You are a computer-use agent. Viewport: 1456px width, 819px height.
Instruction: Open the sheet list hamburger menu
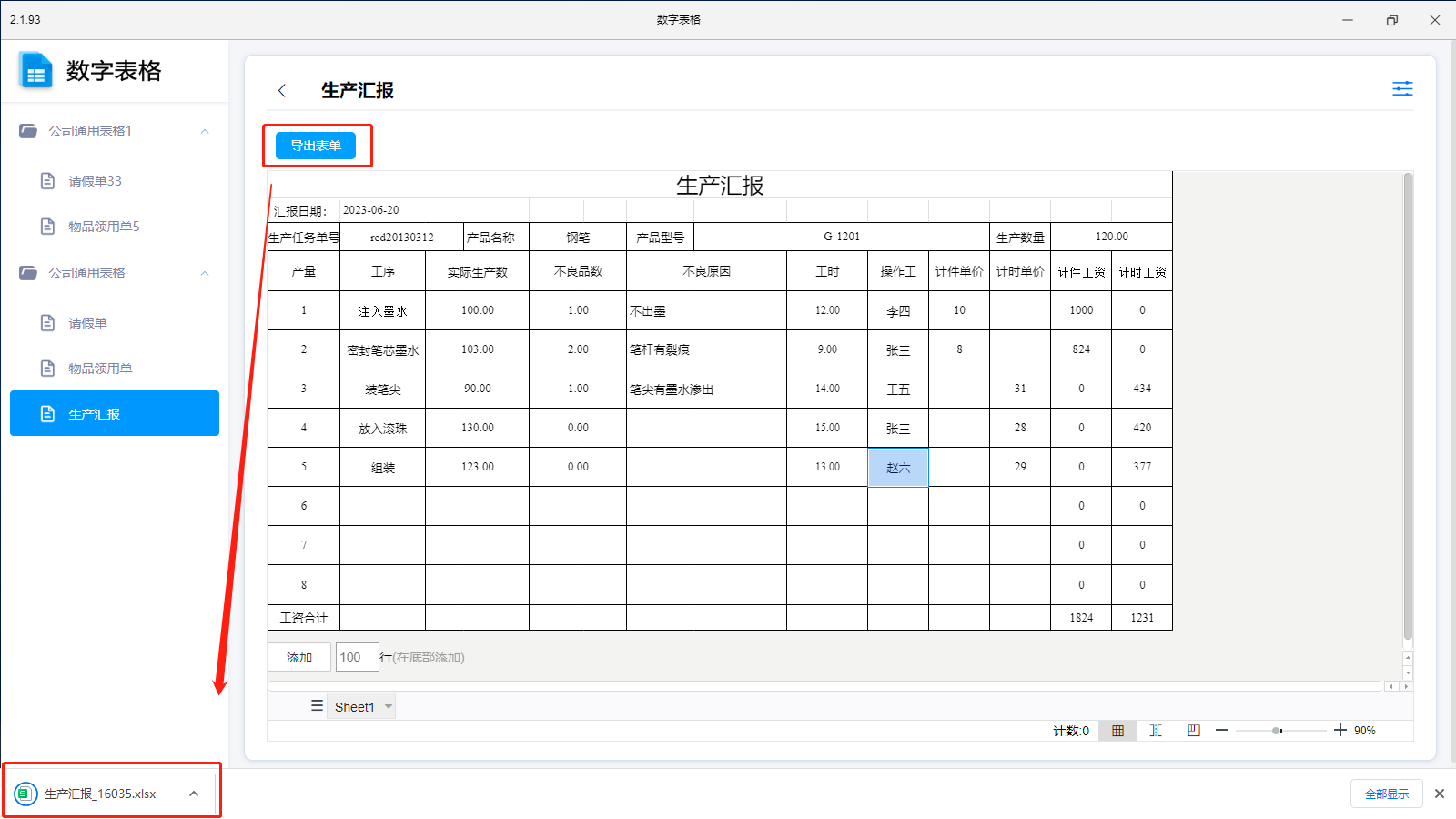click(317, 706)
